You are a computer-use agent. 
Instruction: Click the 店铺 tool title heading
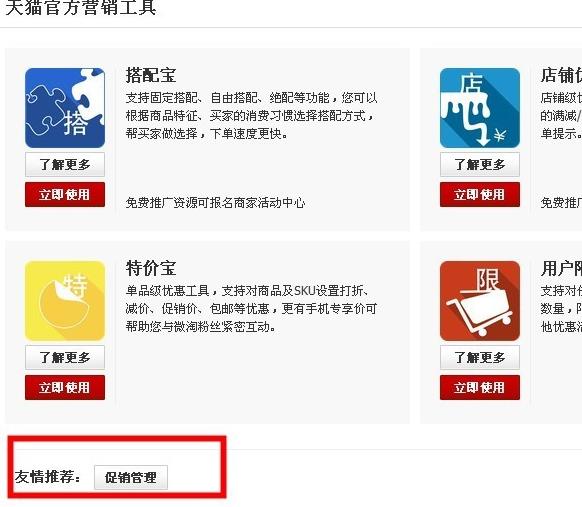[x=561, y=75]
